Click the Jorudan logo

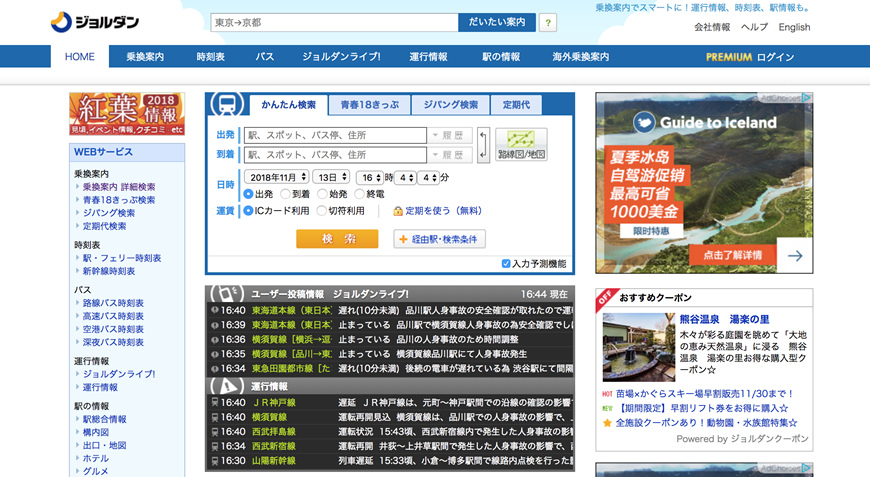point(95,22)
